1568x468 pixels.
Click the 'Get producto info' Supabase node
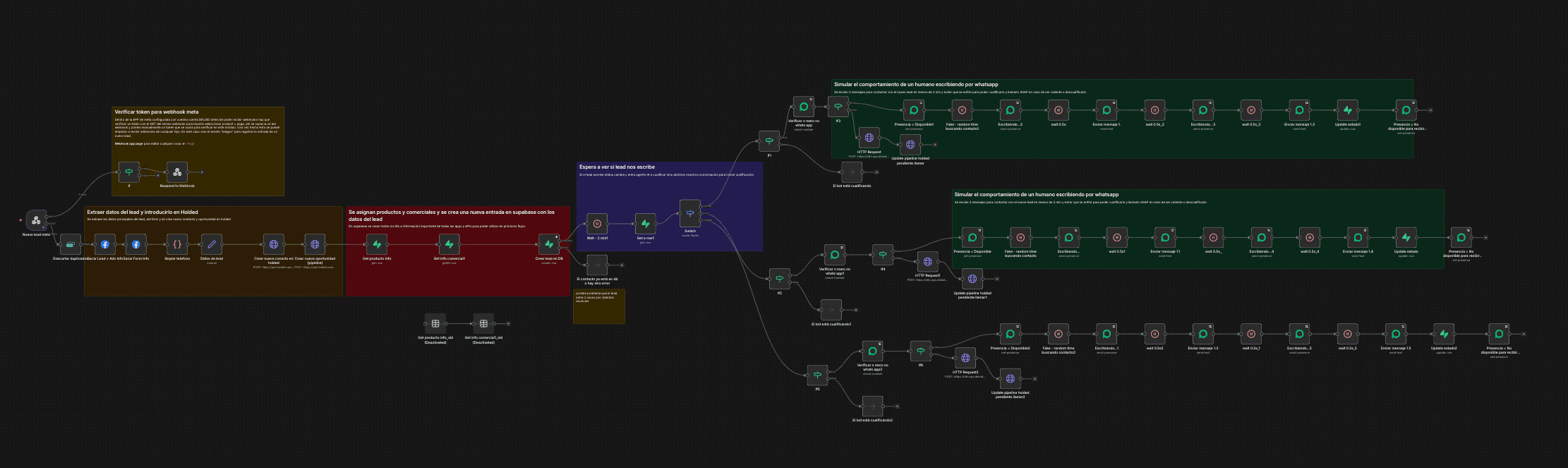[x=377, y=244]
